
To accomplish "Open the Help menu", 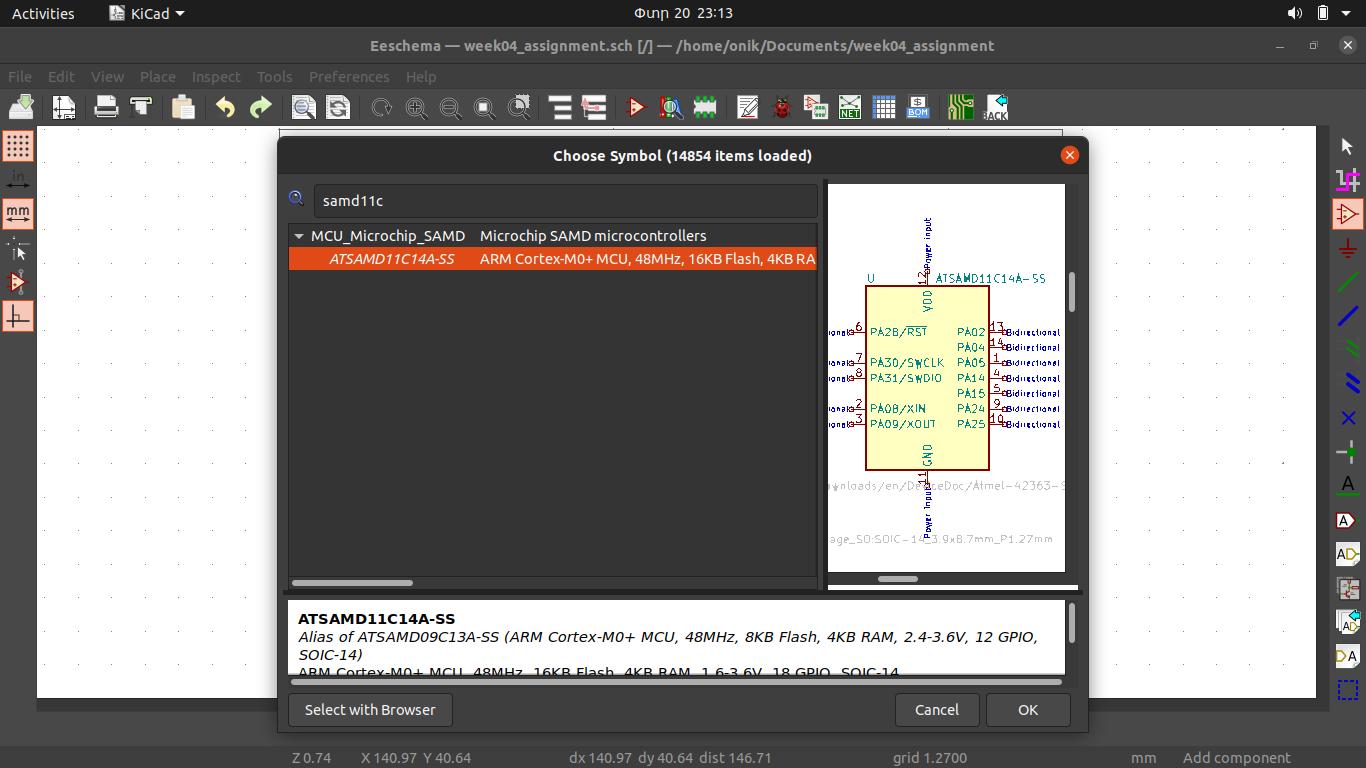I will coord(421,76).
